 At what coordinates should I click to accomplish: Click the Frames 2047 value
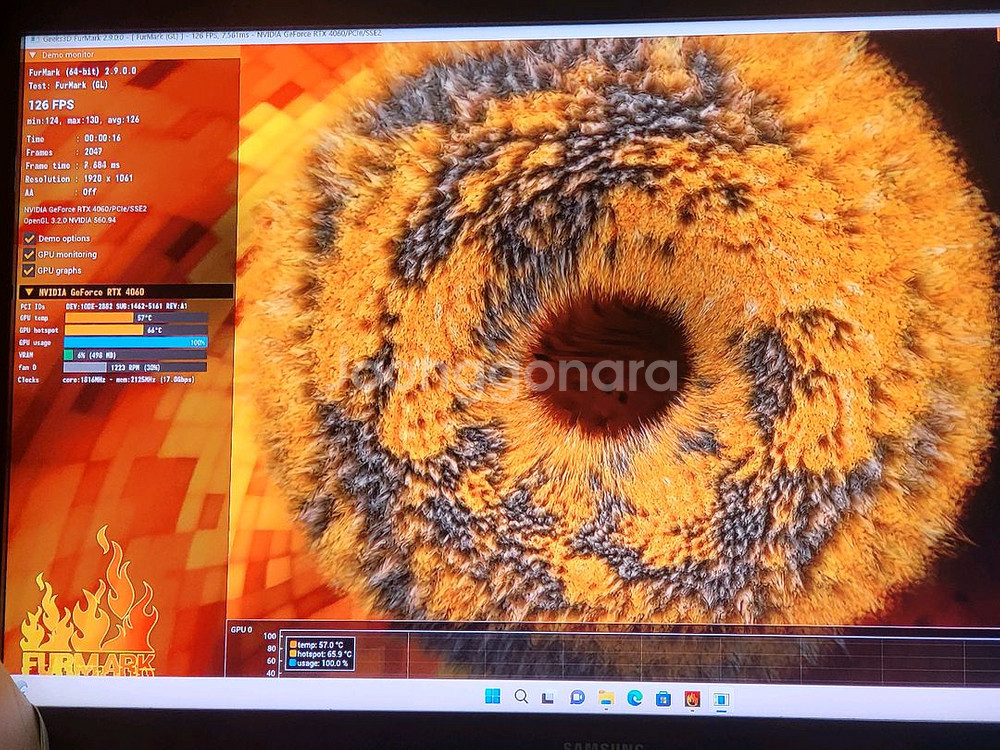pyautogui.click(x=93, y=152)
